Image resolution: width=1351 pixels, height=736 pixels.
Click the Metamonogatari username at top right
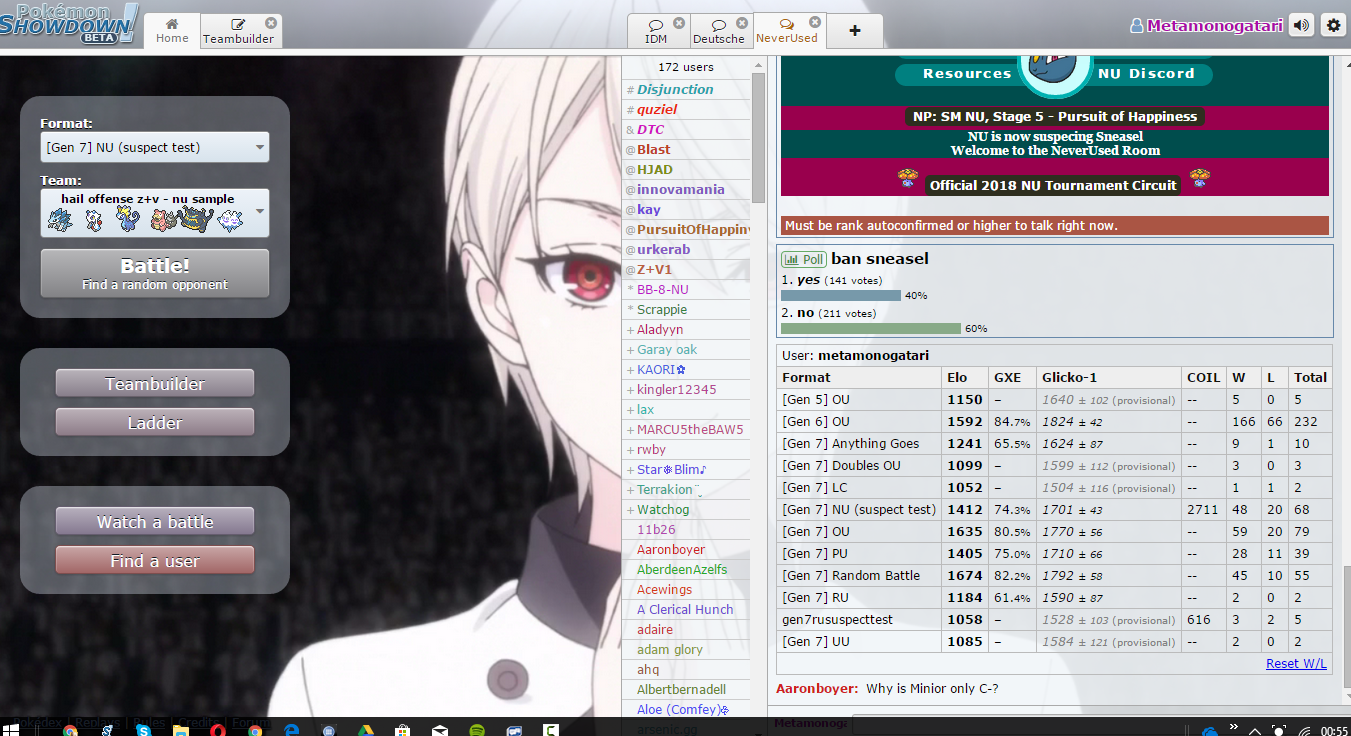[1214, 26]
